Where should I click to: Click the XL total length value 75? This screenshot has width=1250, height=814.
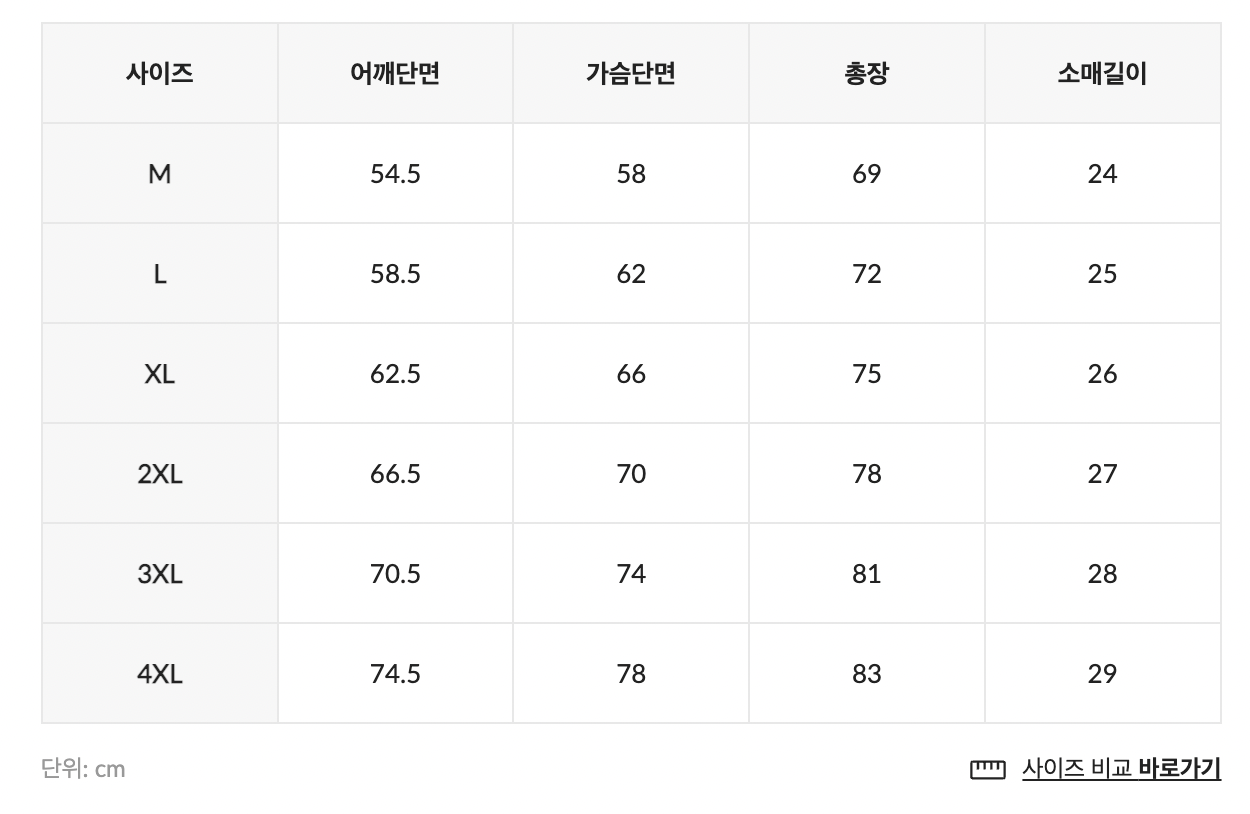coord(866,374)
